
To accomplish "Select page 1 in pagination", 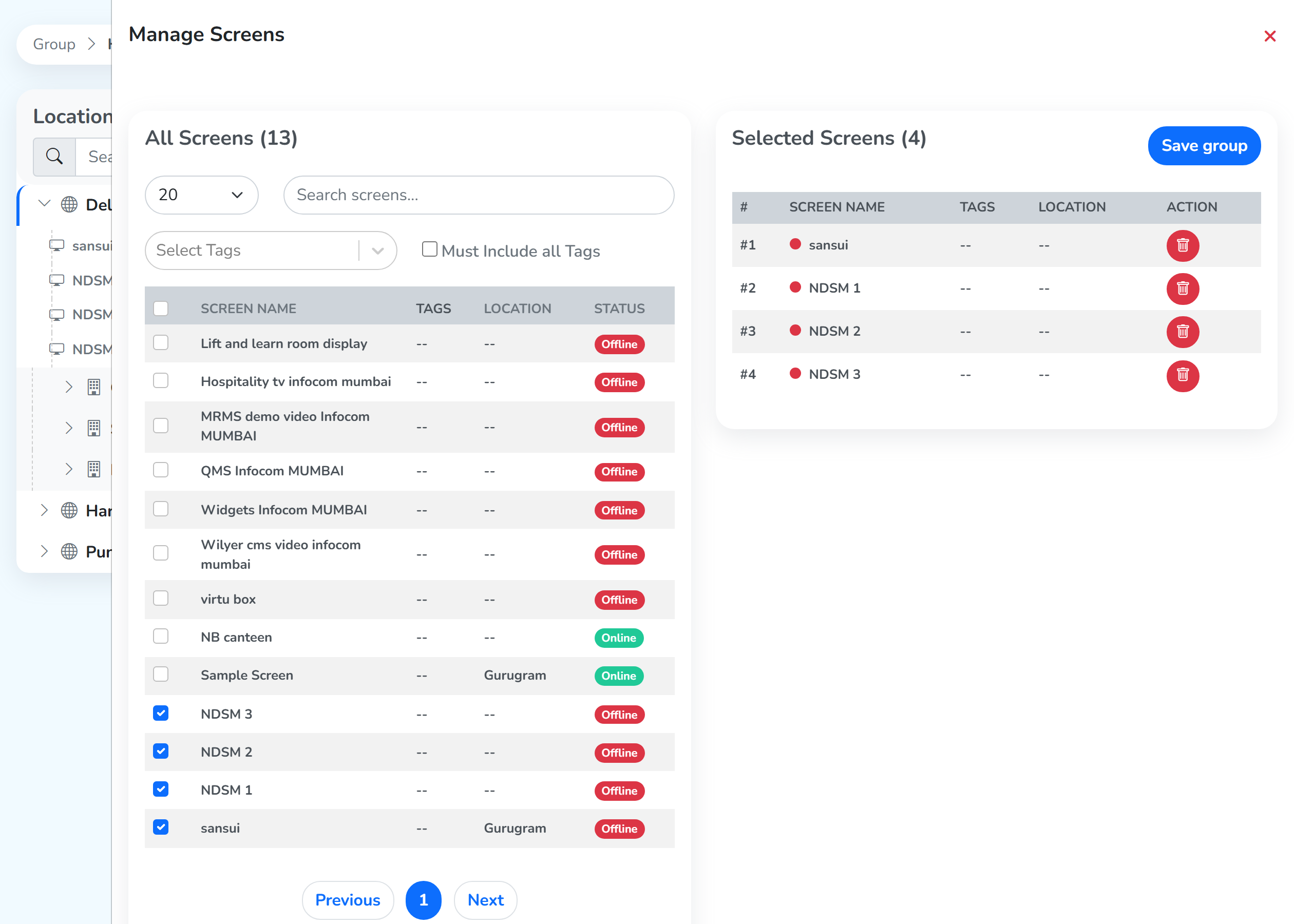I will tap(423, 900).
